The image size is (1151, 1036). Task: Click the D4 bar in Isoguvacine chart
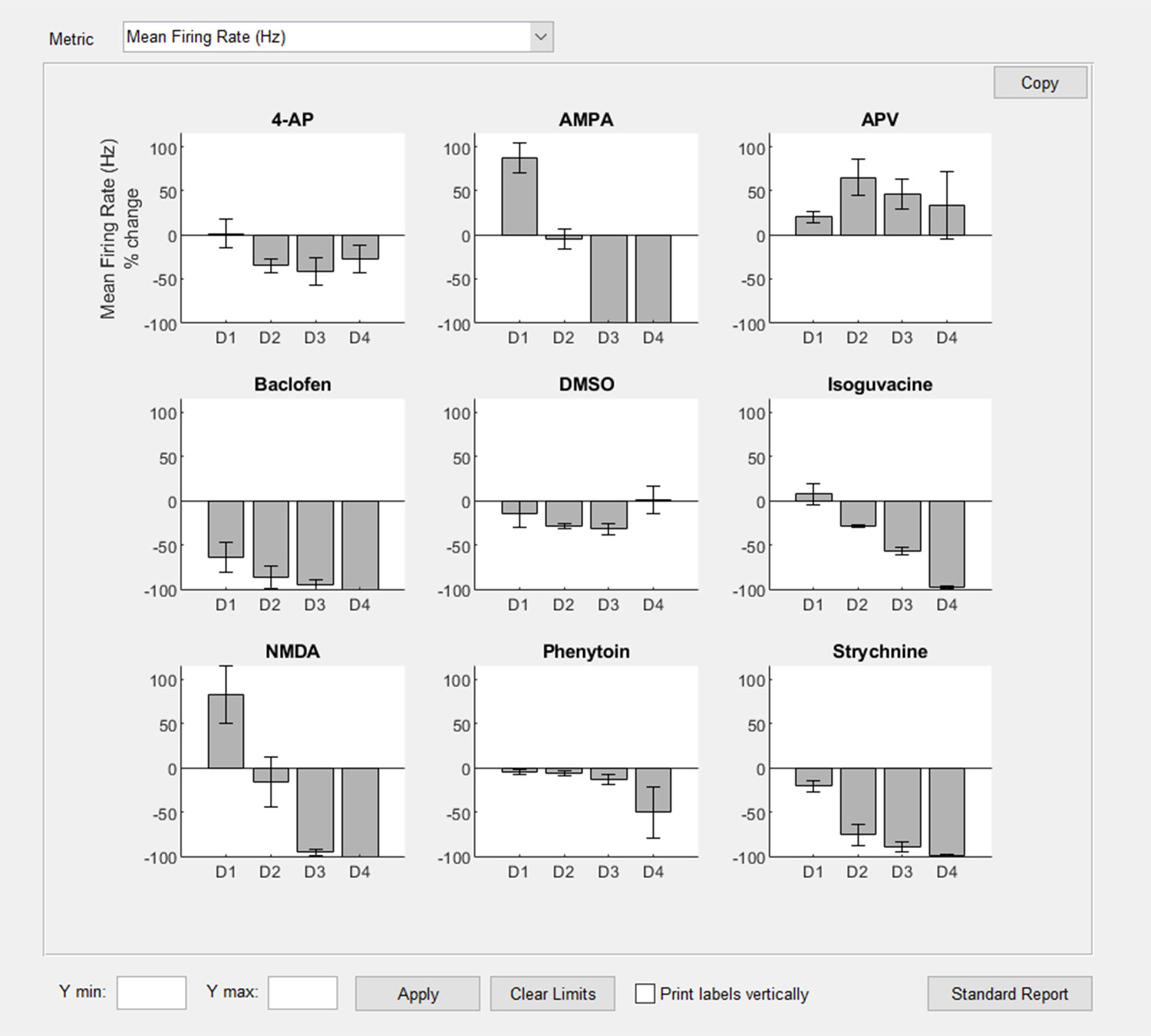(947, 544)
